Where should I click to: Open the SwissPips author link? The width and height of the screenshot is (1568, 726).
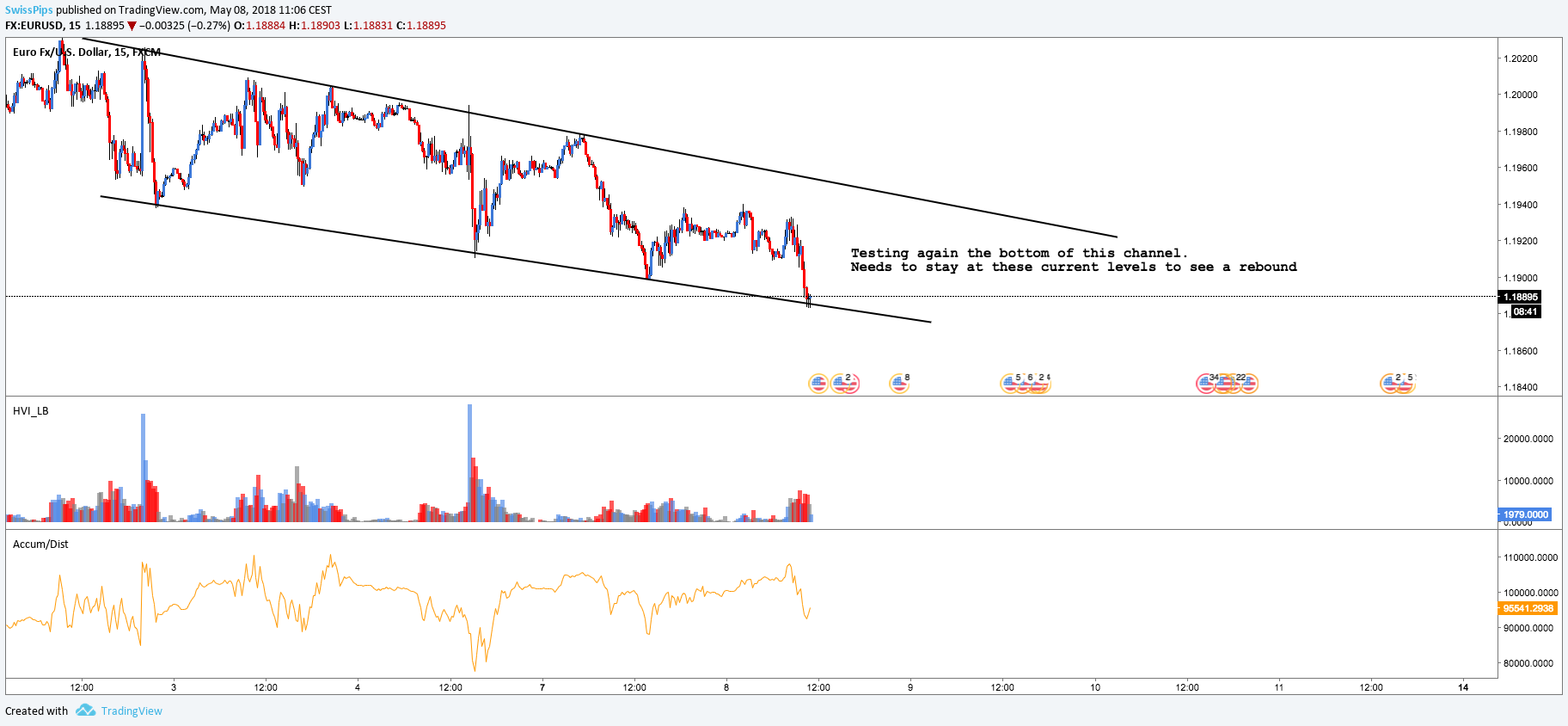coord(29,10)
